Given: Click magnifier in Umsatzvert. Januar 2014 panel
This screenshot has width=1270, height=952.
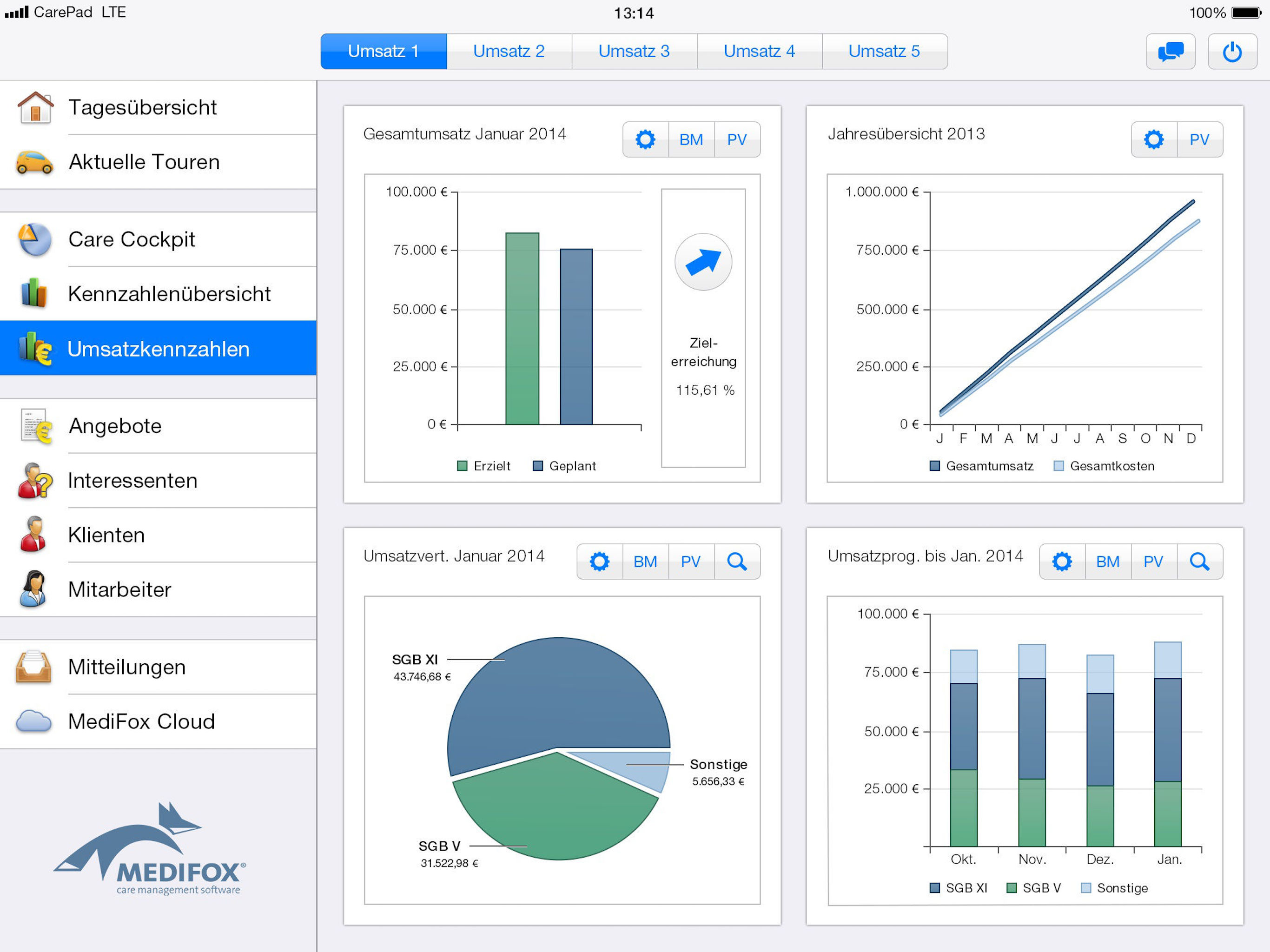Looking at the screenshot, I should (737, 562).
